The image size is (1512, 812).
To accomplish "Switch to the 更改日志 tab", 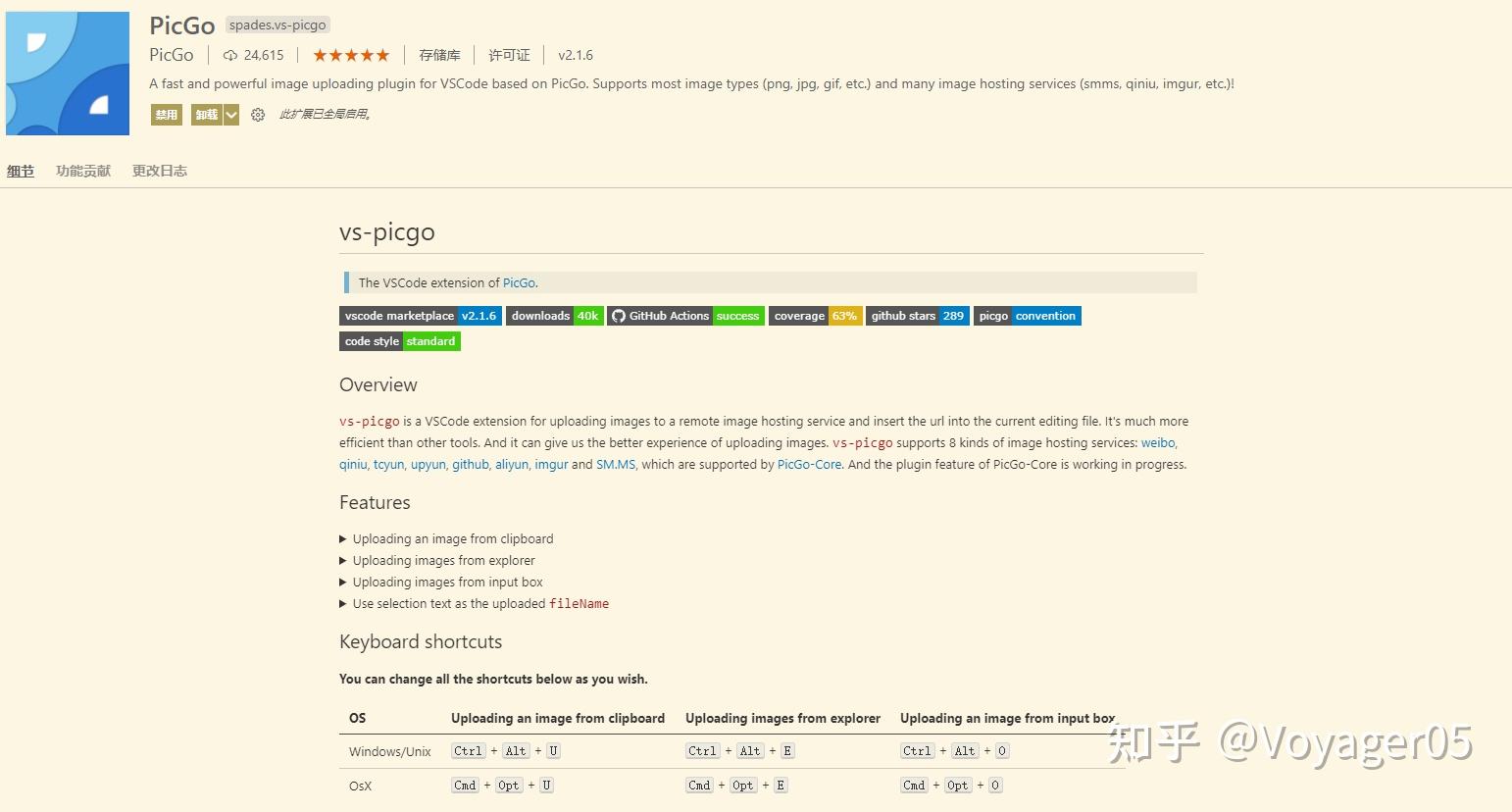I will click(160, 171).
